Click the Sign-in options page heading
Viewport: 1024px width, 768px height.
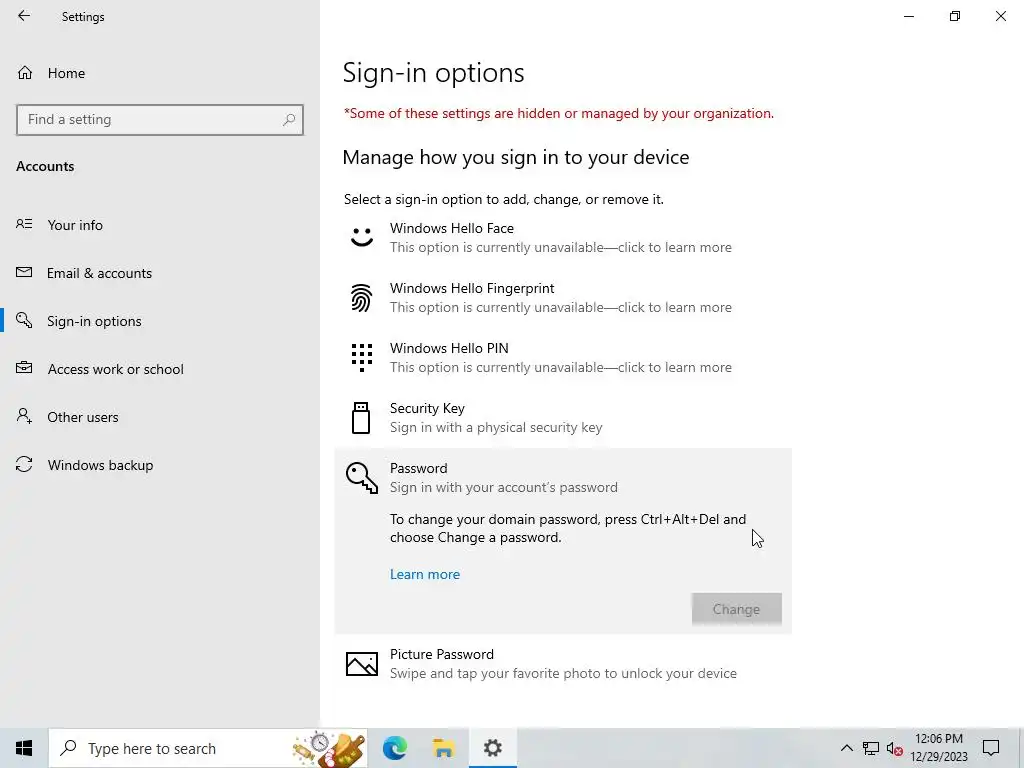[x=434, y=72]
